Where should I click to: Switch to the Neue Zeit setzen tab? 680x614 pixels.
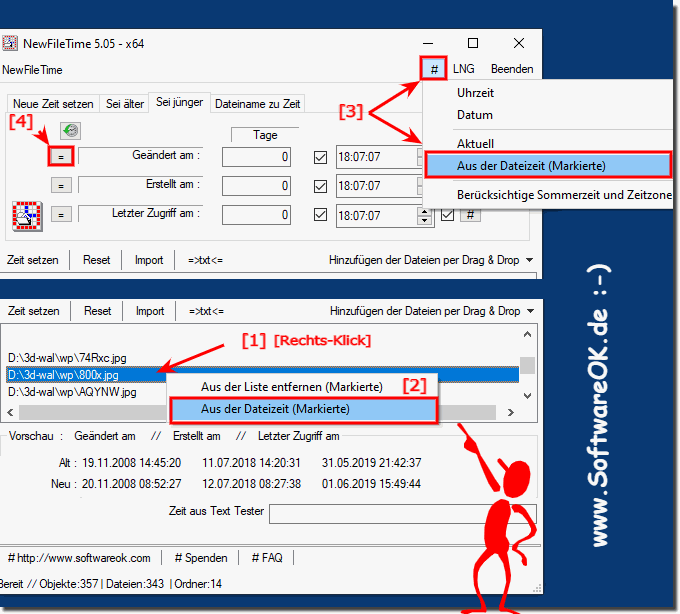pyautogui.click(x=53, y=104)
